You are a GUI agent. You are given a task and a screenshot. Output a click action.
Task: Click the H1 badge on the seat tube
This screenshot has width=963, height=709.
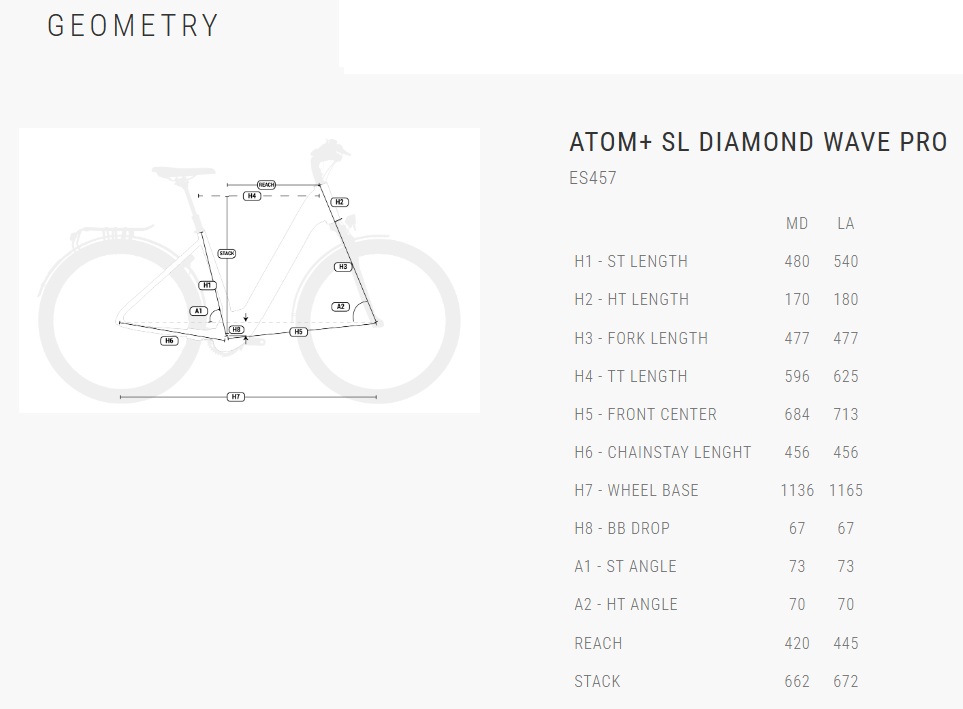click(x=207, y=286)
